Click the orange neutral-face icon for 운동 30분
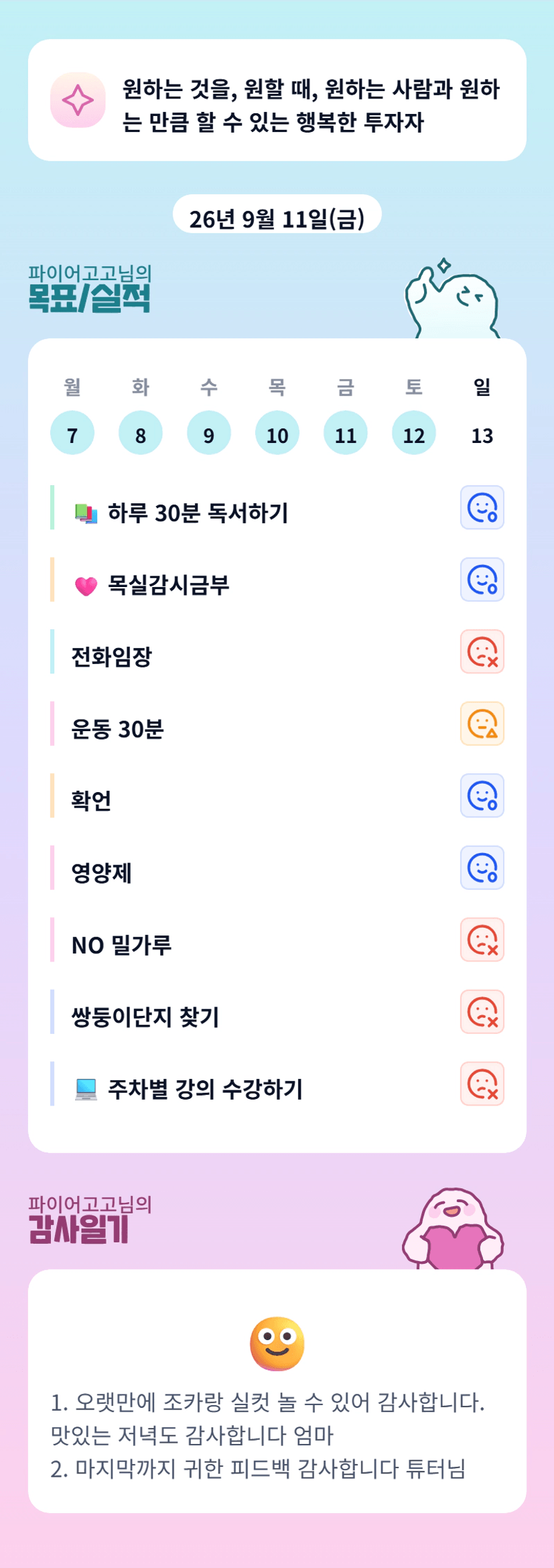This screenshot has width=554, height=1568. 482,724
